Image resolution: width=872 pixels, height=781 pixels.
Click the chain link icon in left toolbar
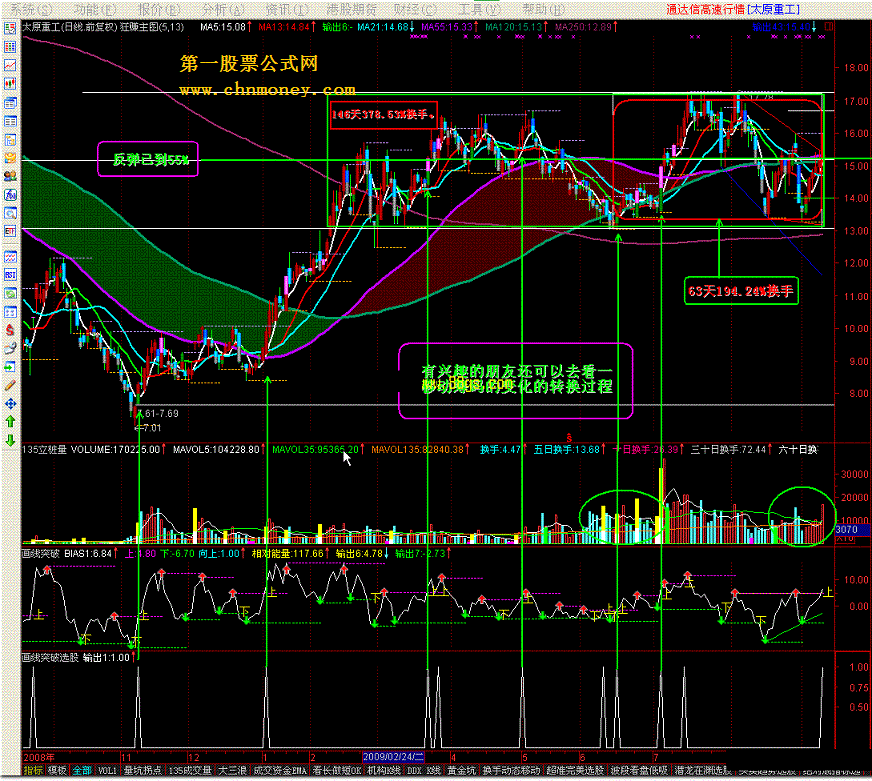[x=10, y=349]
